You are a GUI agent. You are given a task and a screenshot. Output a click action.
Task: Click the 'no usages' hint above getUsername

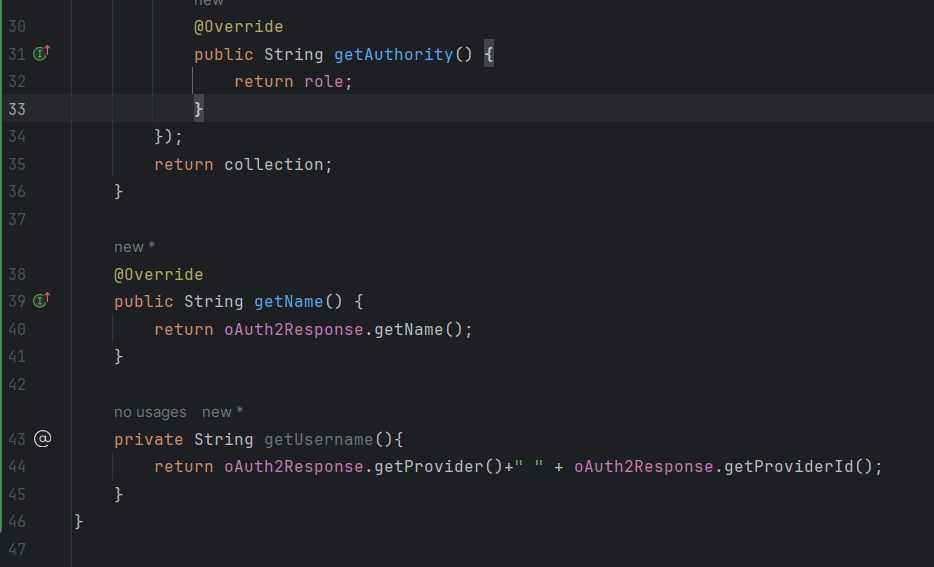pos(150,412)
